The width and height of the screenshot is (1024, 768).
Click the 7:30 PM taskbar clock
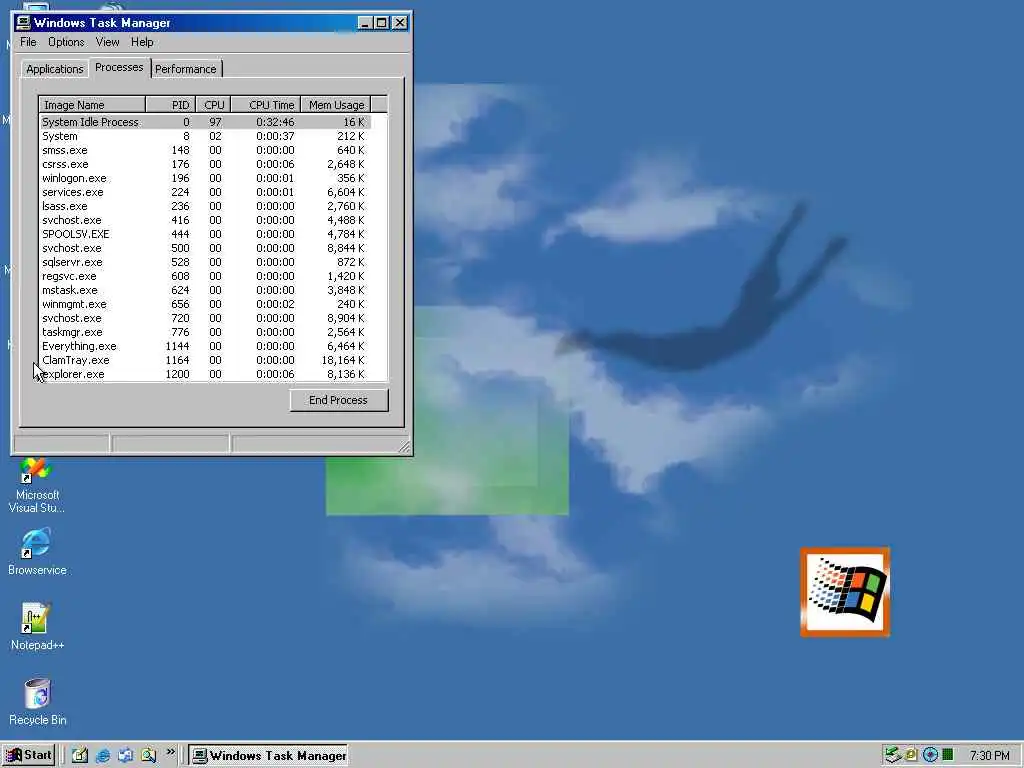point(989,756)
